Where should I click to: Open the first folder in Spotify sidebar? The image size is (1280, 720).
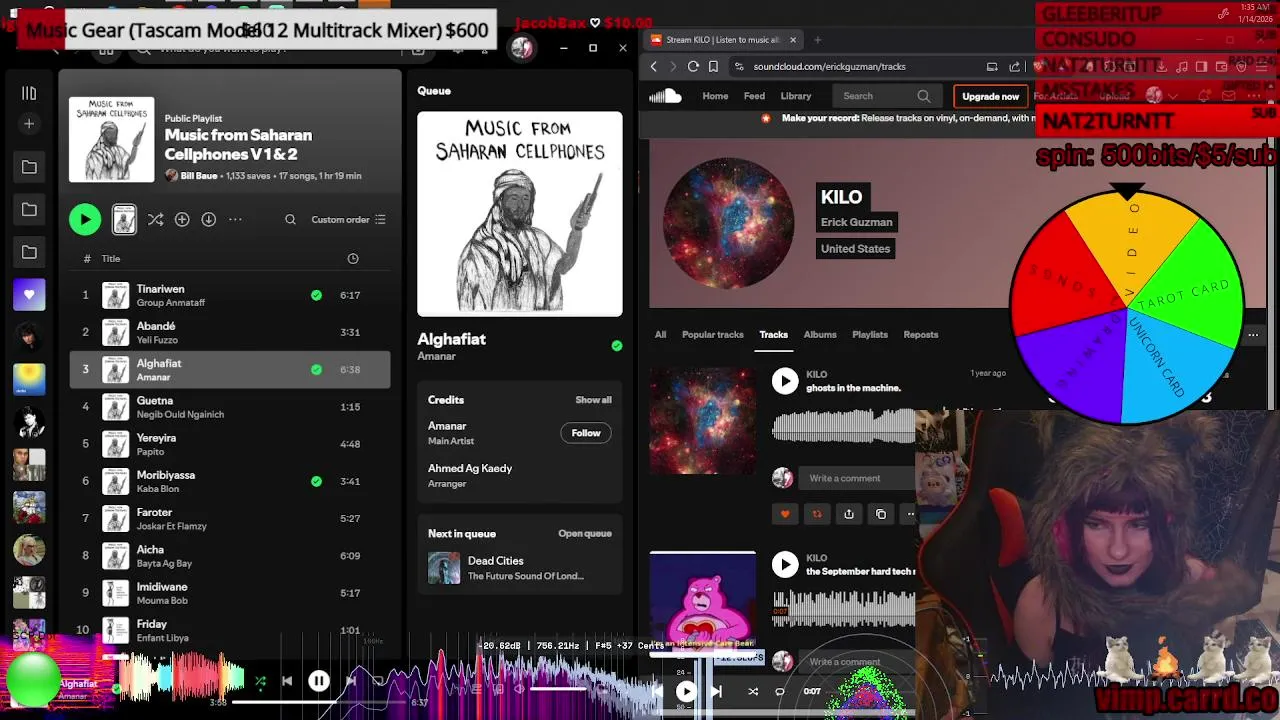[x=29, y=167]
